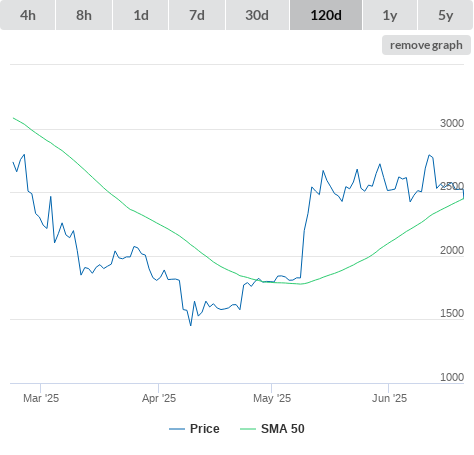The height and width of the screenshot is (455, 474).
Task: Switch chart to 1y range
Action: coord(390,15)
